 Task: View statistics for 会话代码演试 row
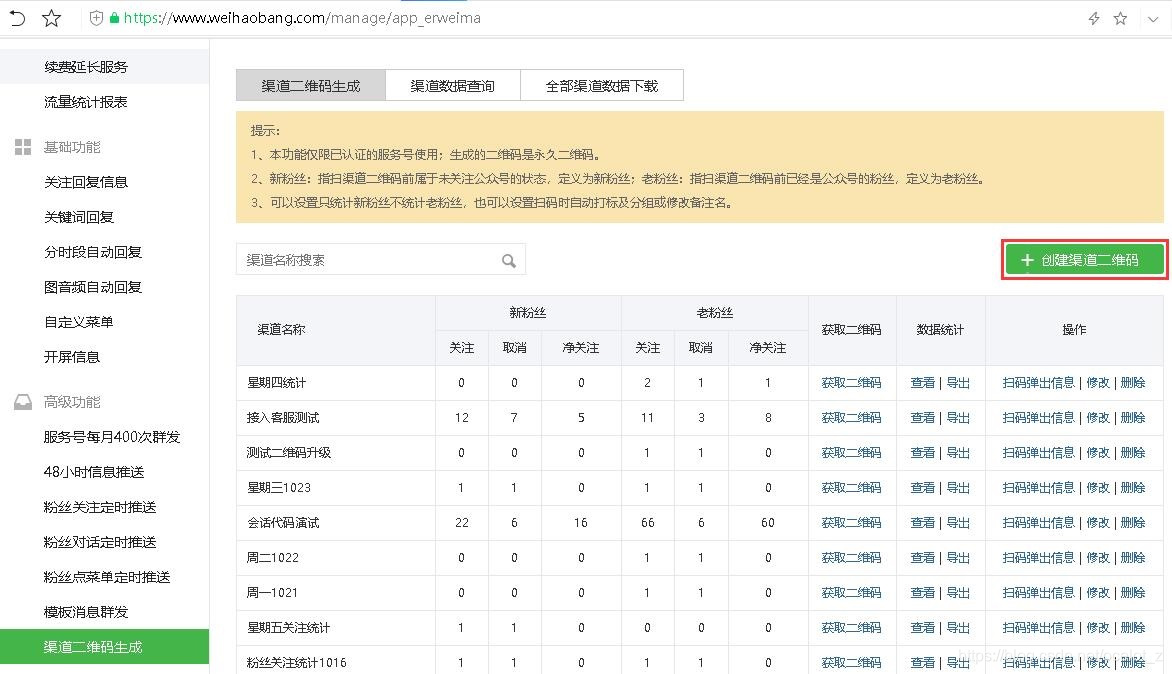[x=922, y=523]
